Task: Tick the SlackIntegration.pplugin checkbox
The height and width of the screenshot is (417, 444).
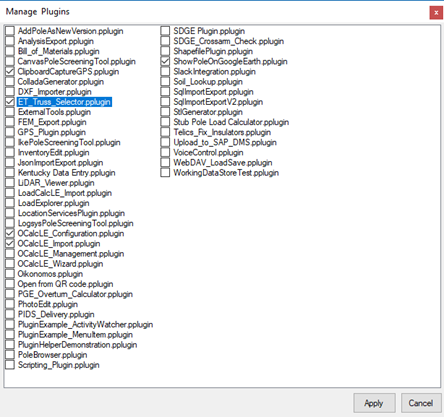Action: tap(165, 71)
